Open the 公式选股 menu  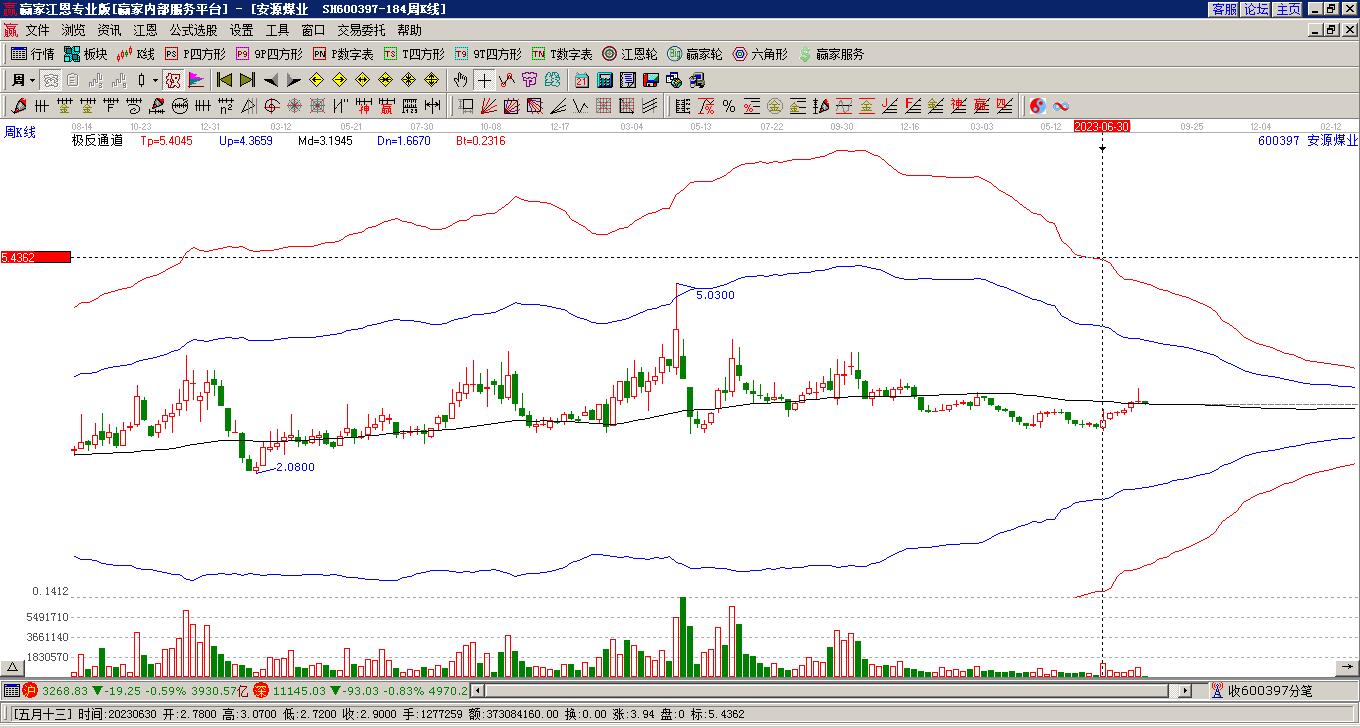pyautogui.click(x=193, y=30)
